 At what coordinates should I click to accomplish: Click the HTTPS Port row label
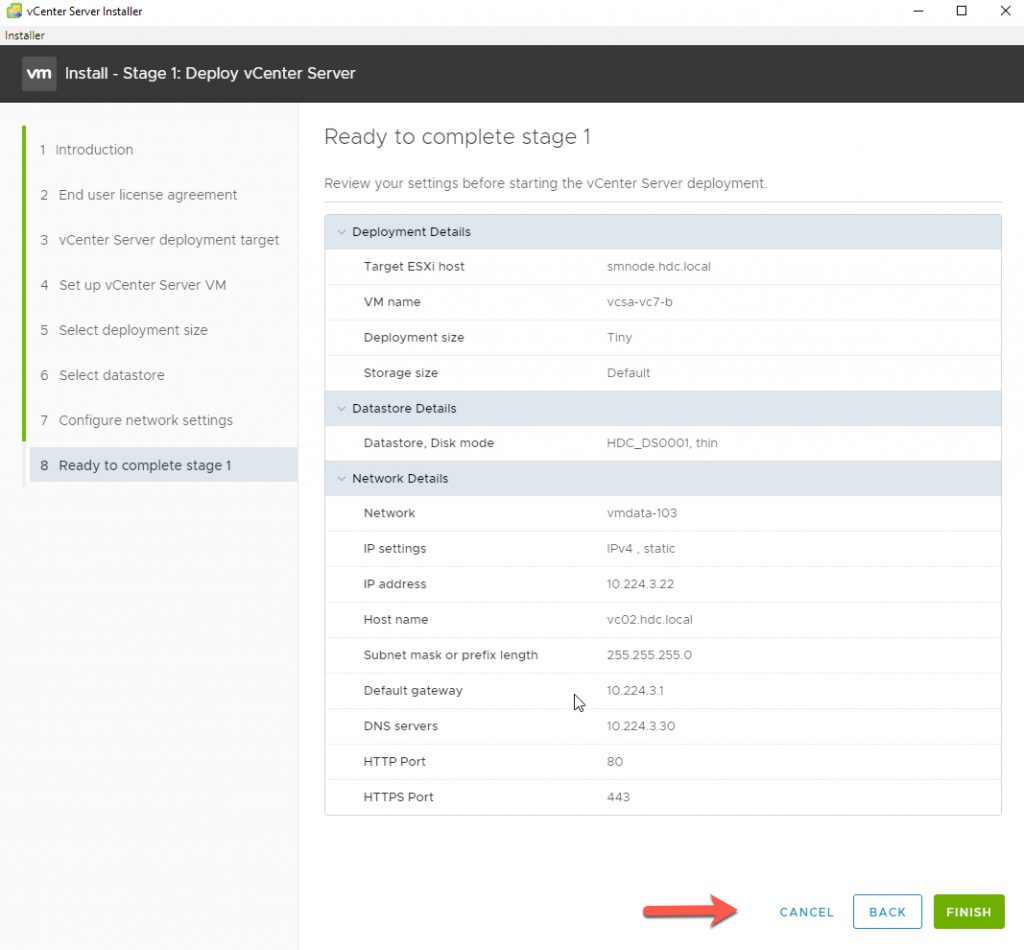point(398,797)
